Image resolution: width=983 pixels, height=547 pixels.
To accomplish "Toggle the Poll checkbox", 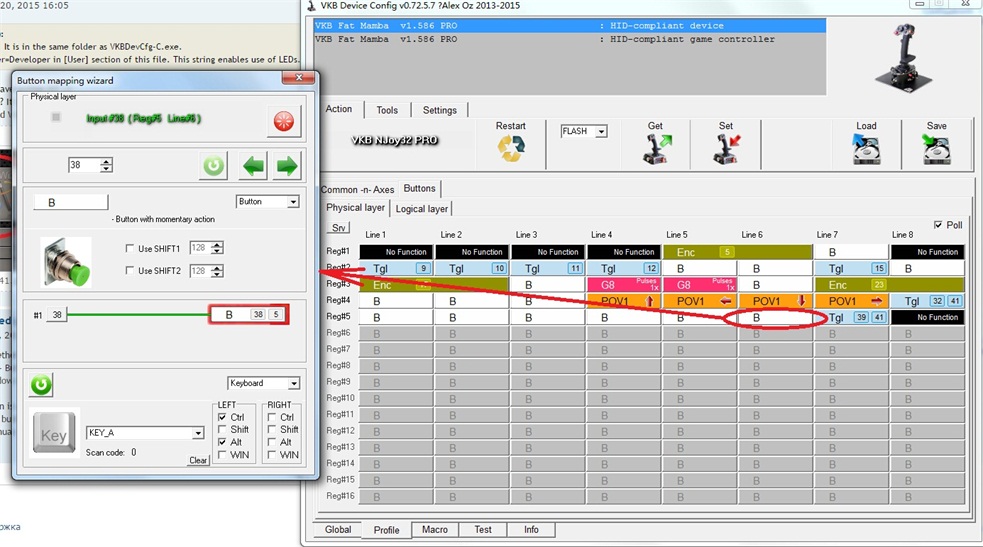I will (x=938, y=224).
